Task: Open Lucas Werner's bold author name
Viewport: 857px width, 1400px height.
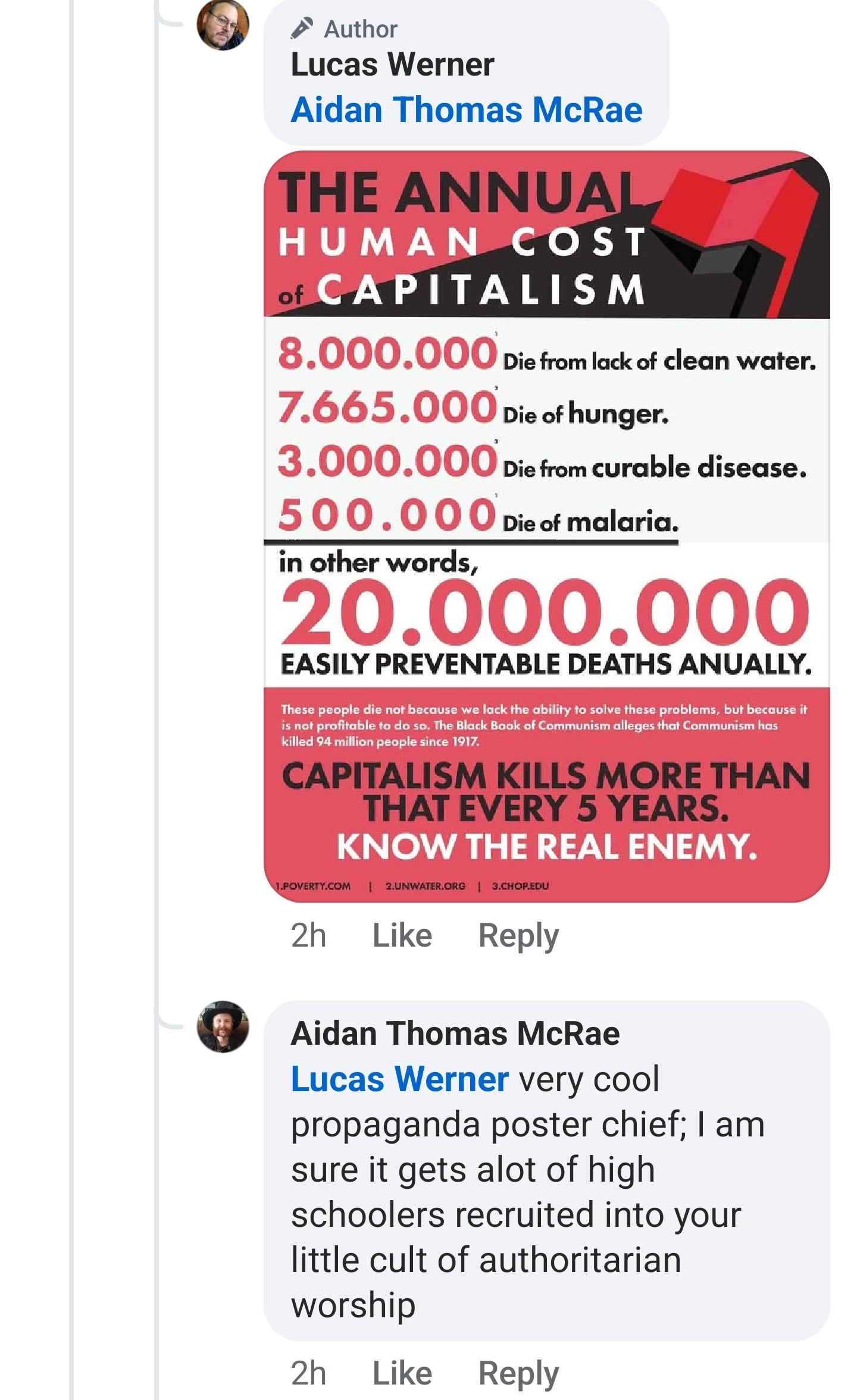Action: [392, 64]
